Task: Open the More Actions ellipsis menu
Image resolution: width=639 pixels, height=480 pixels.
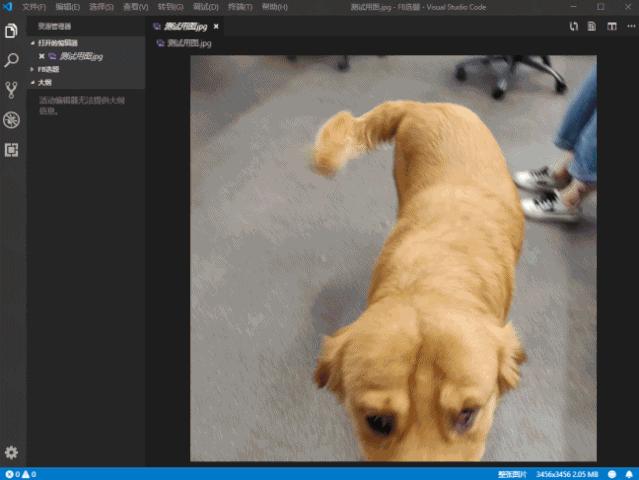Action: coord(628,27)
